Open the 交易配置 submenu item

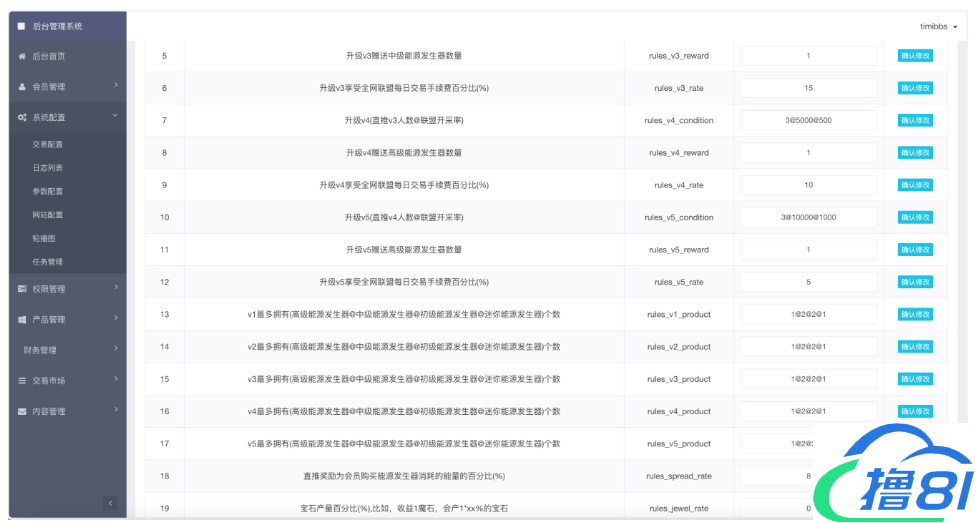(47, 144)
